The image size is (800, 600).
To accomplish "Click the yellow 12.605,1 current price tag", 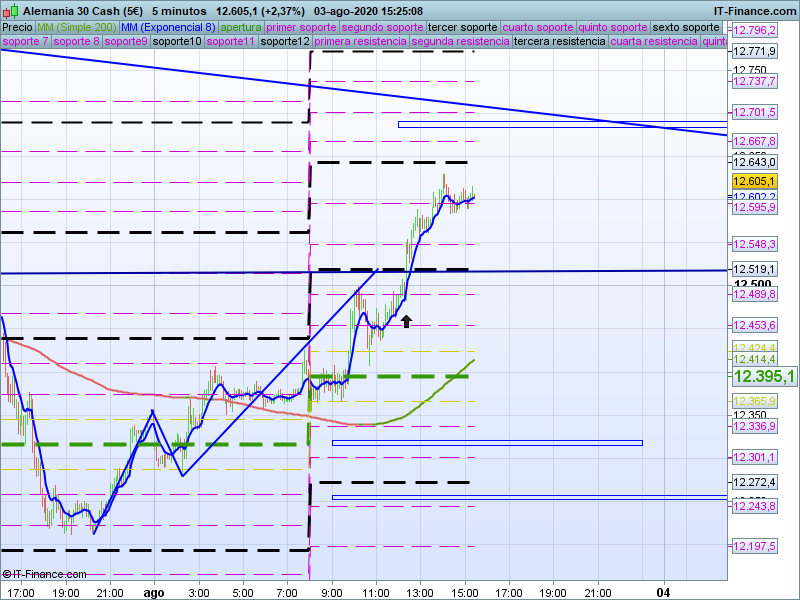I will pyautogui.click(x=753, y=181).
